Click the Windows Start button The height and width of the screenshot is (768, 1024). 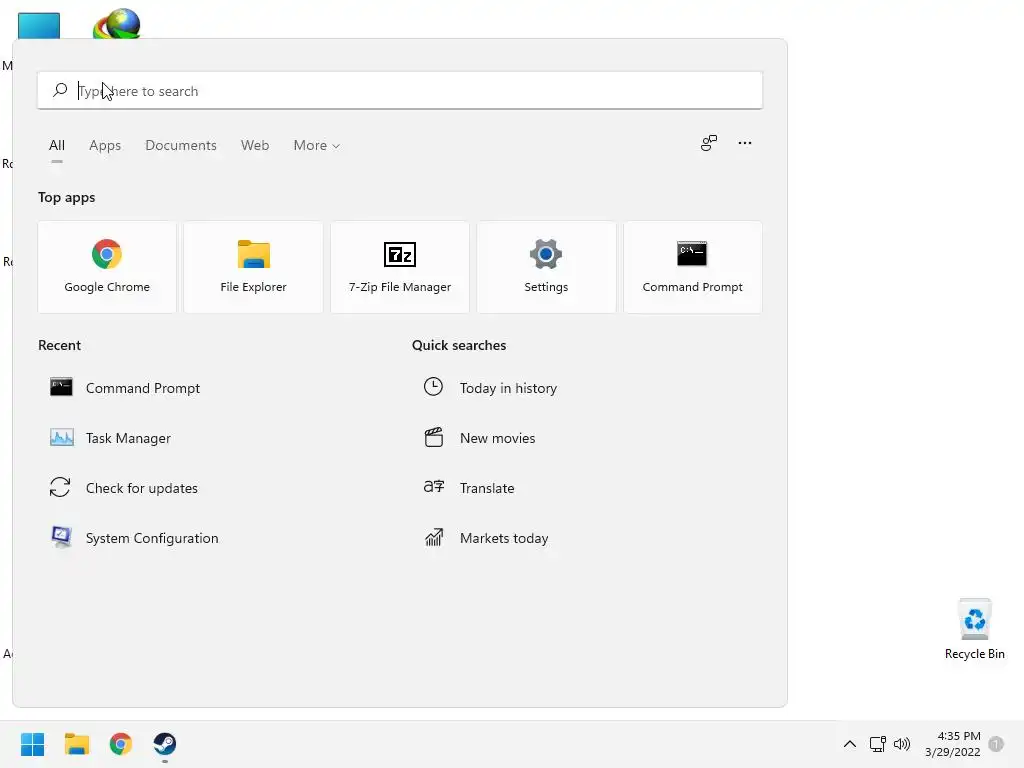pos(33,744)
